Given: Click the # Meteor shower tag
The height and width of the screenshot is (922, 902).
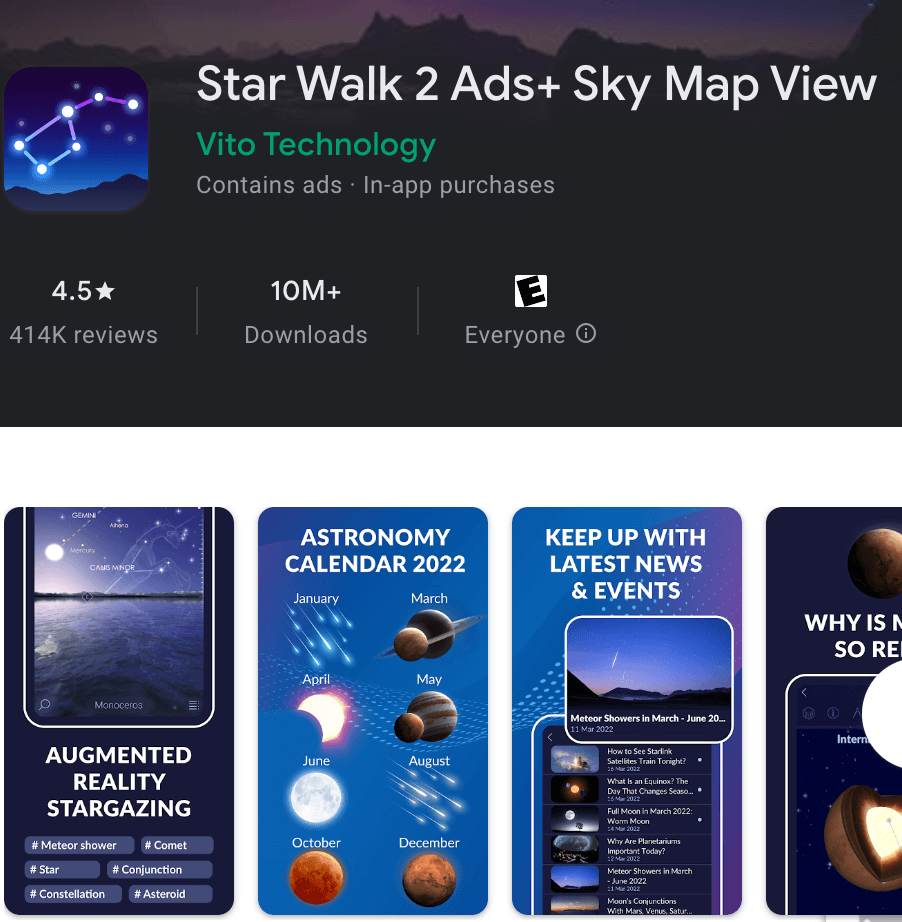Looking at the screenshot, I should pyautogui.click(x=79, y=845).
